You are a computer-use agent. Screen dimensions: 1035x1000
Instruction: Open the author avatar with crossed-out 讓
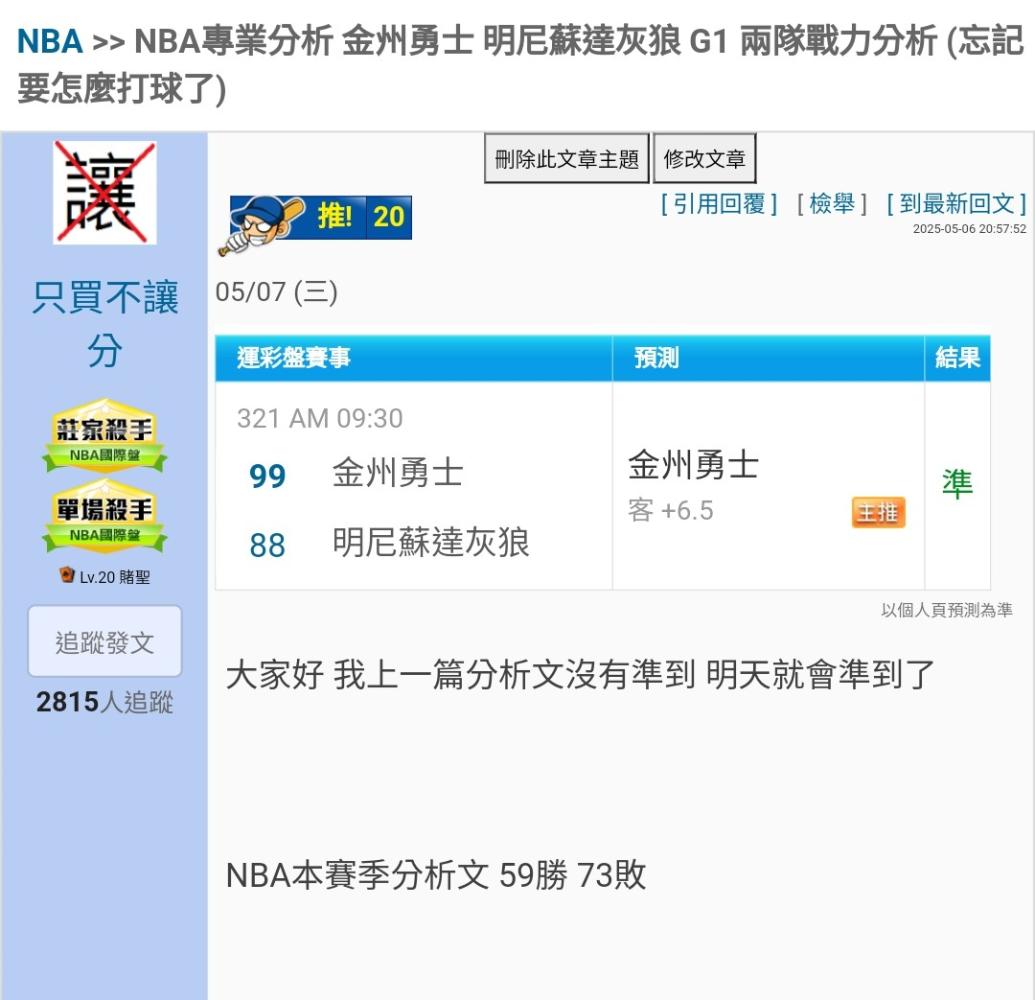tap(105, 192)
